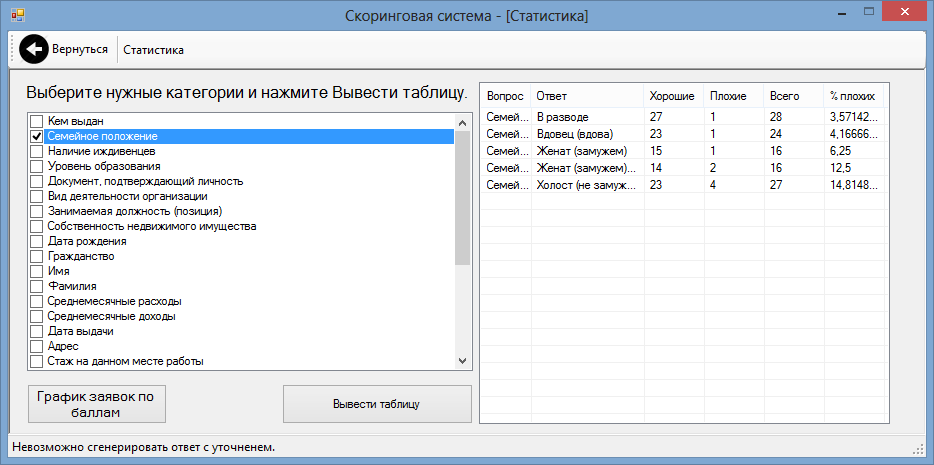934x465 pixels.
Task: Uncheck the Семейное положение checkbox
Action: point(37,136)
